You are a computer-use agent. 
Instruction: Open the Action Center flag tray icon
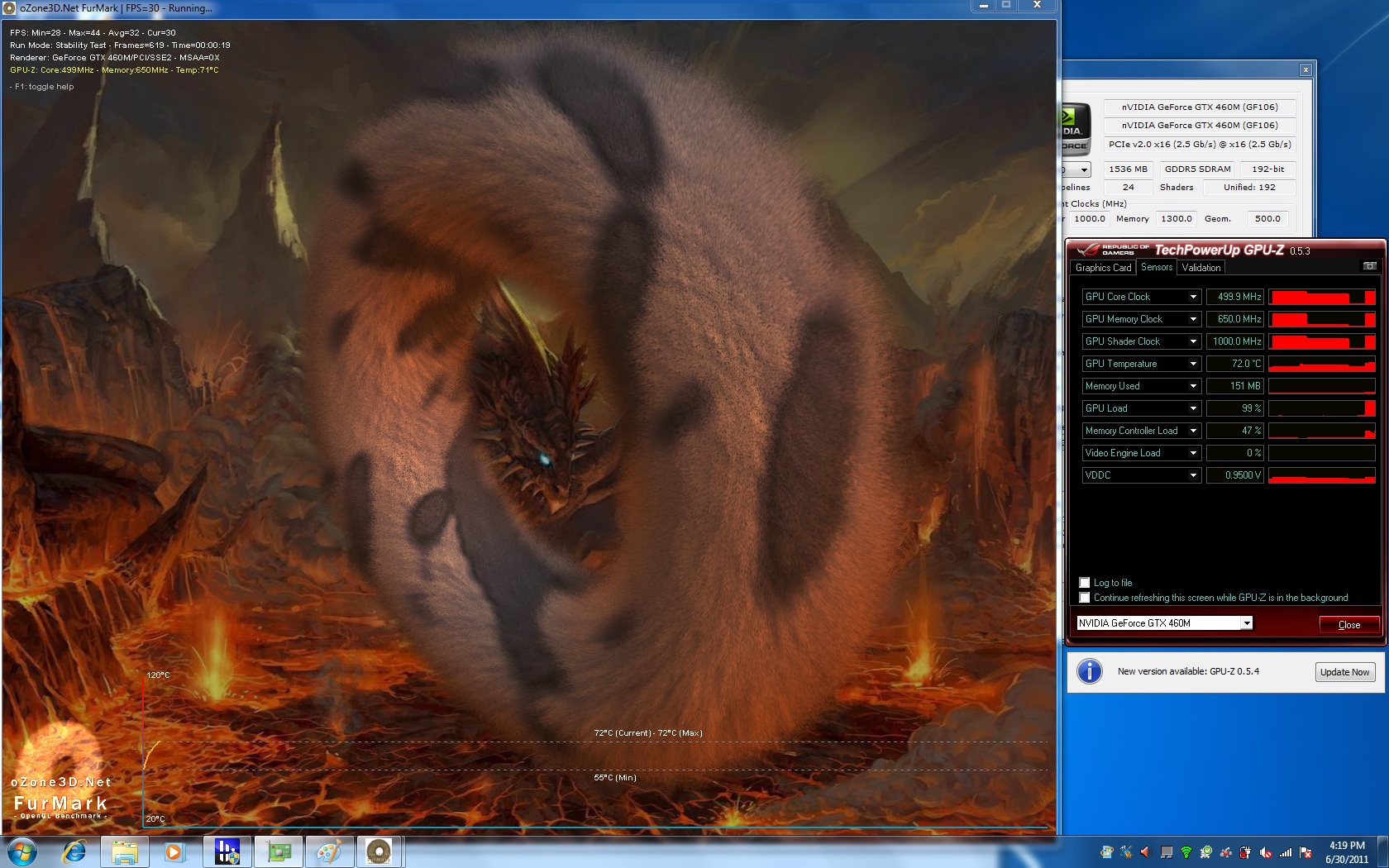tap(1305, 851)
